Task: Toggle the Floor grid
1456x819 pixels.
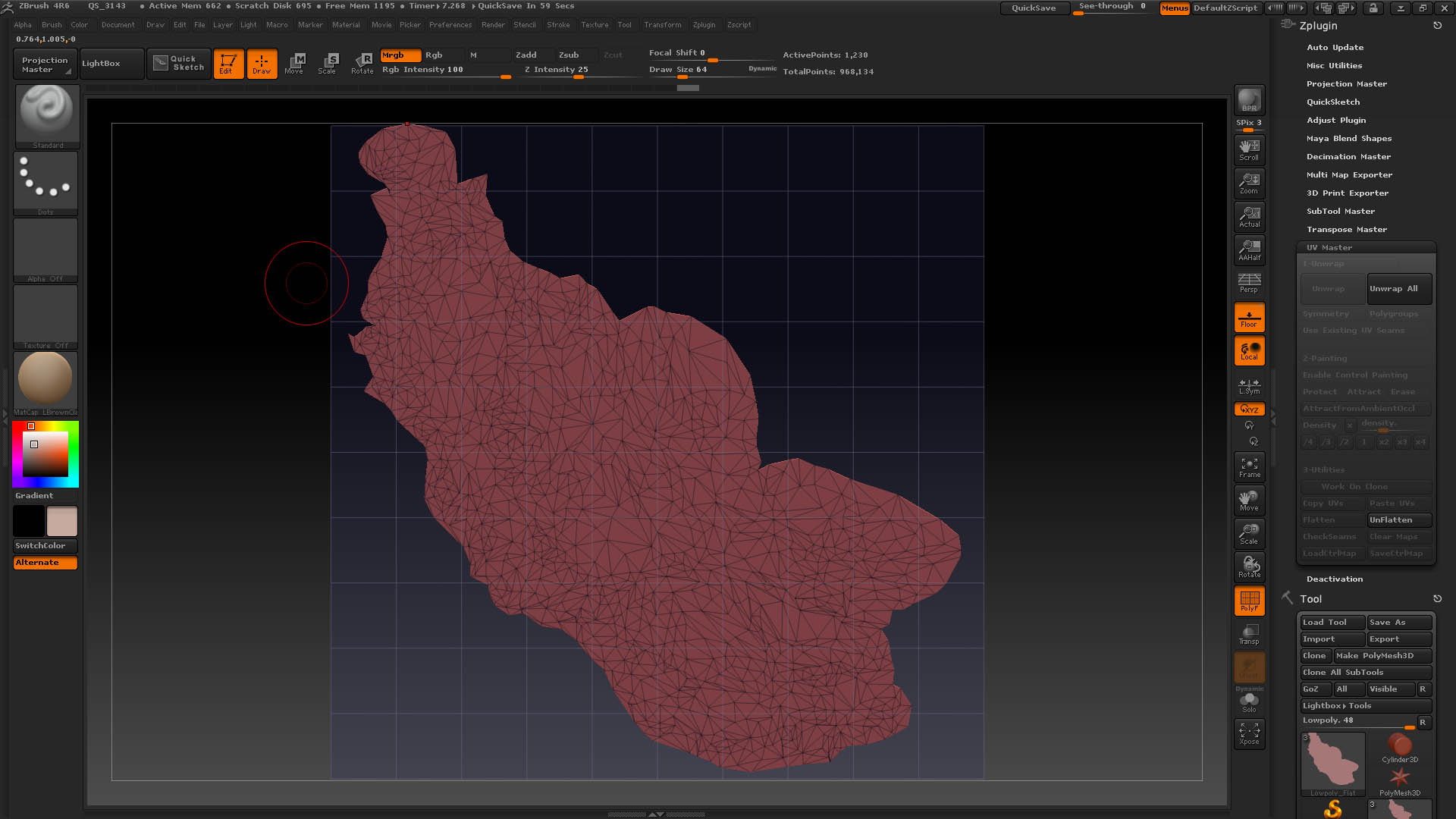Action: (x=1249, y=317)
